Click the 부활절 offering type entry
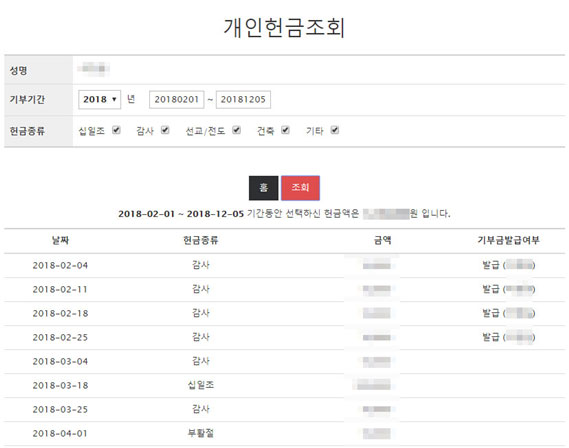569x448 pixels. click(201, 433)
